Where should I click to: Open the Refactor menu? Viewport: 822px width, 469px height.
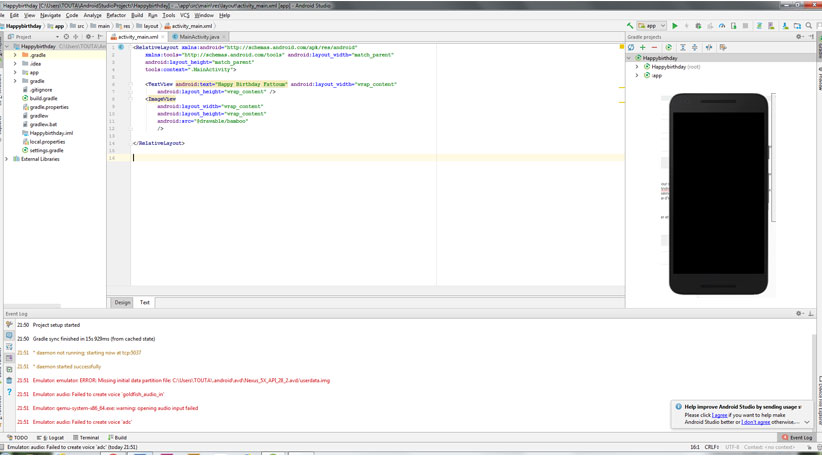(116, 15)
